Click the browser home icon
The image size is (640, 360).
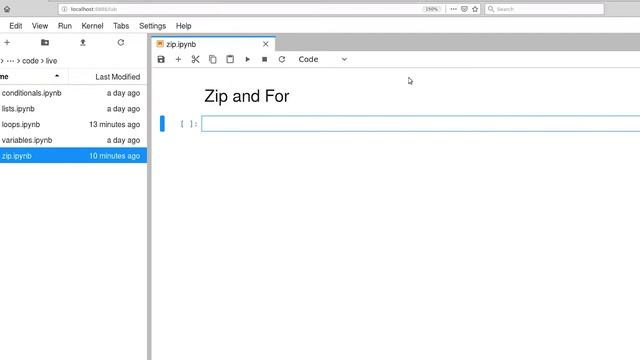[7, 9]
